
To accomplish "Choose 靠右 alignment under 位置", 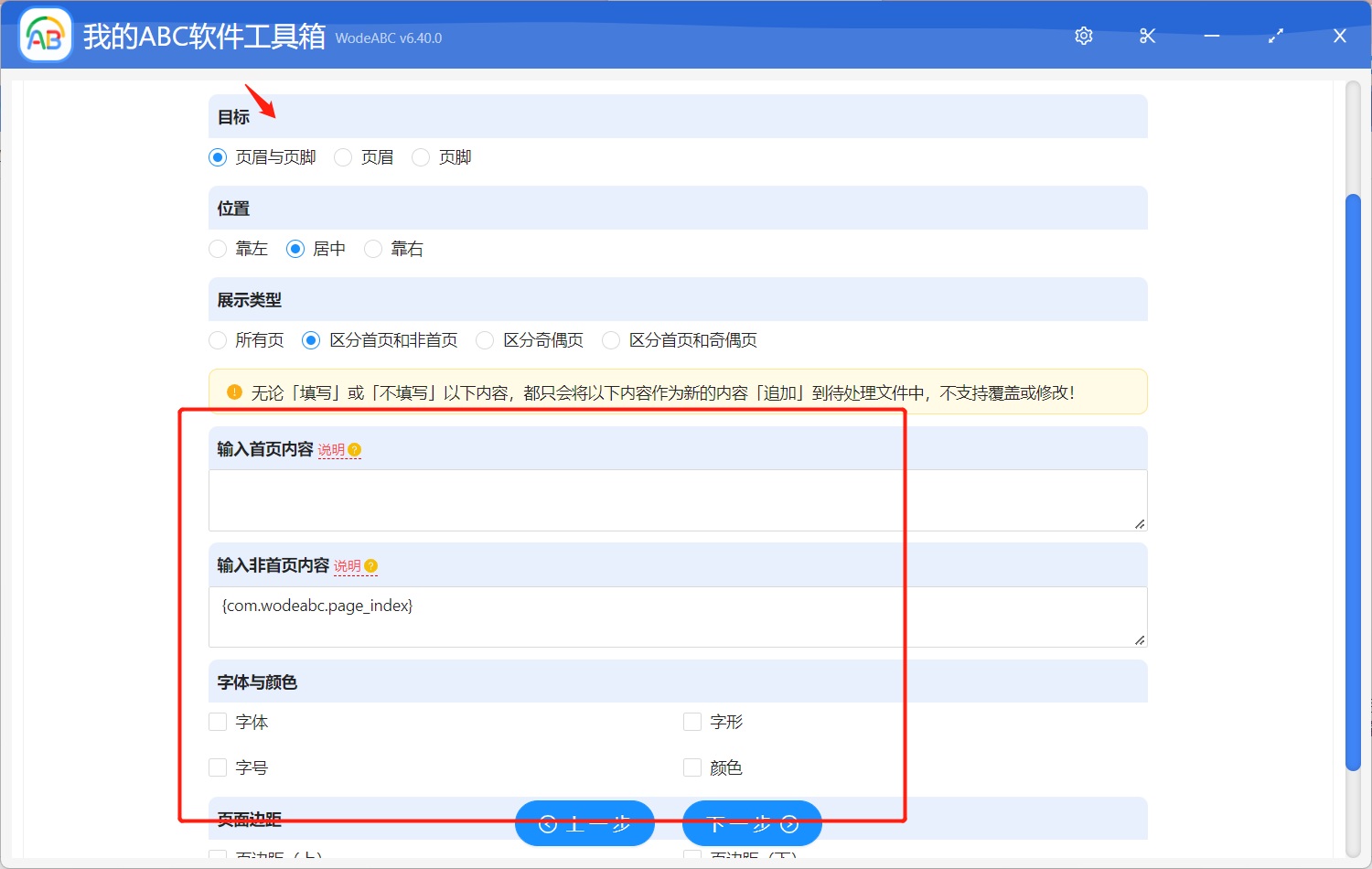I will tap(372, 248).
